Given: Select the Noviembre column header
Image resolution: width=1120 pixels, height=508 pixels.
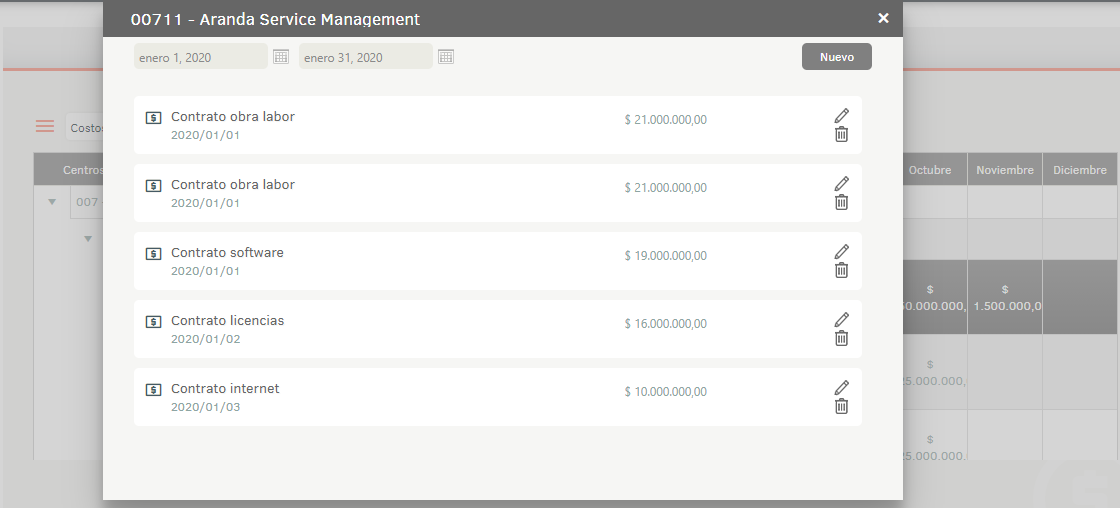Looking at the screenshot, I should coord(1005,170).
